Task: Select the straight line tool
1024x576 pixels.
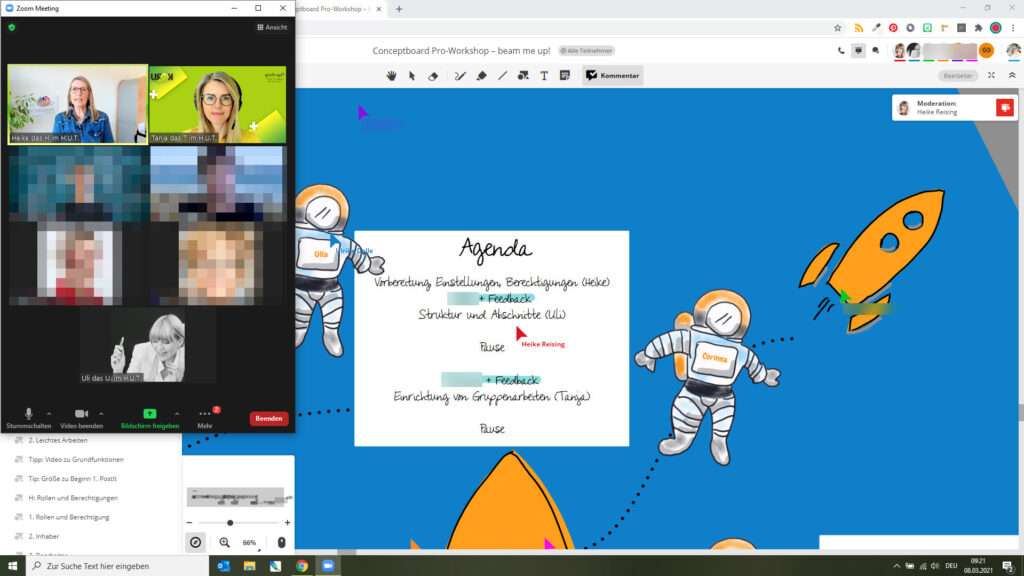Action: pos(502,76)
